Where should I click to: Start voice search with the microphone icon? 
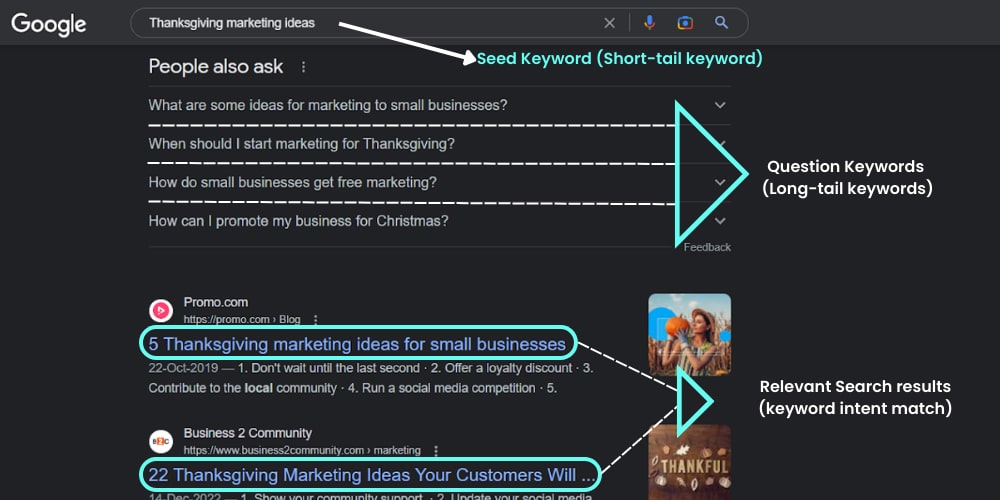[x=649, y=23]
